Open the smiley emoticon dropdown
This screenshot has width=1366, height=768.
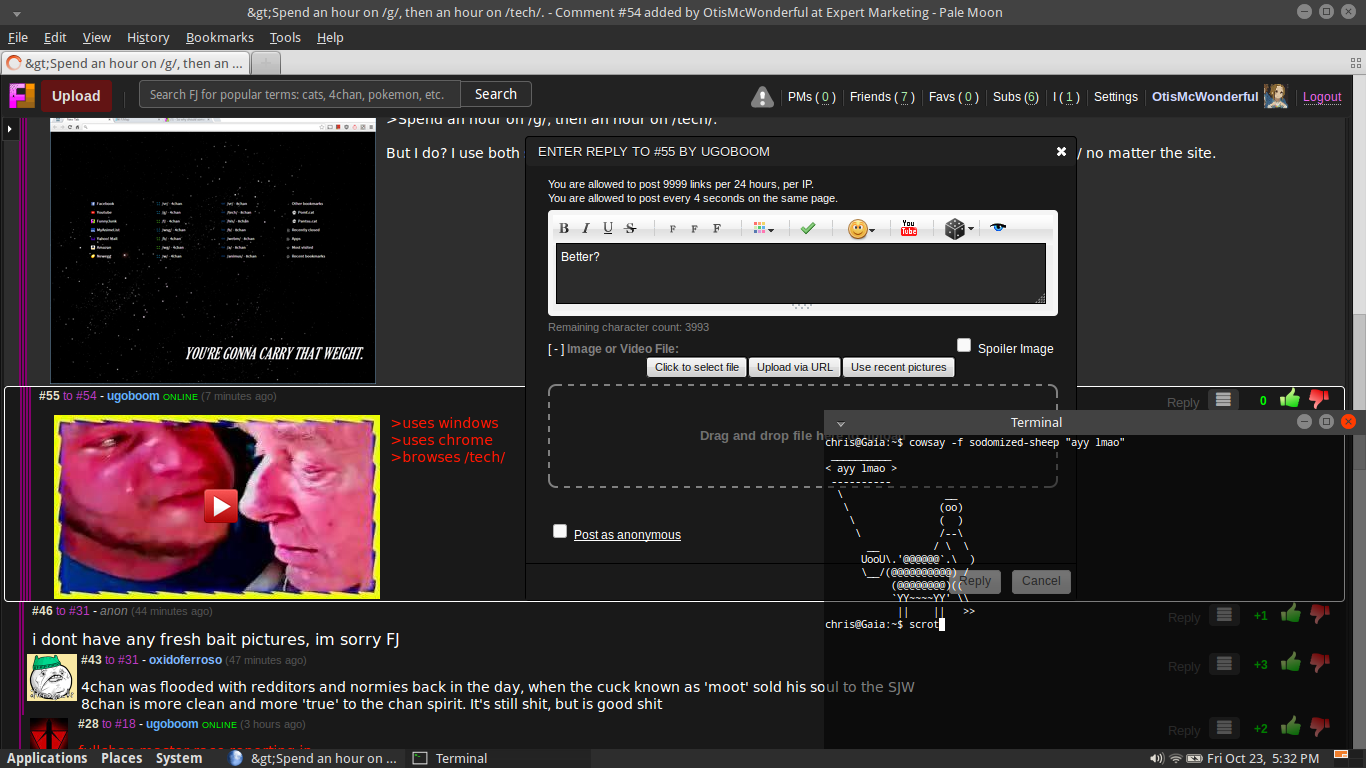(861, 229)
